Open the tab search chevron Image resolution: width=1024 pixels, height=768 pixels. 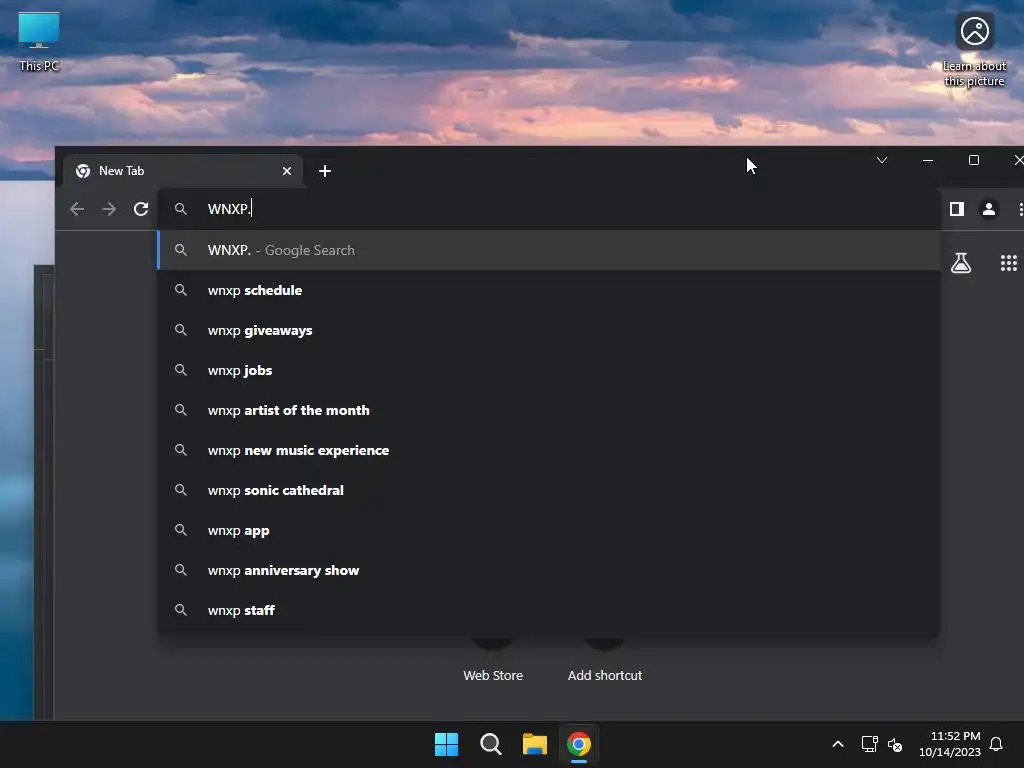tap(882, 160)
